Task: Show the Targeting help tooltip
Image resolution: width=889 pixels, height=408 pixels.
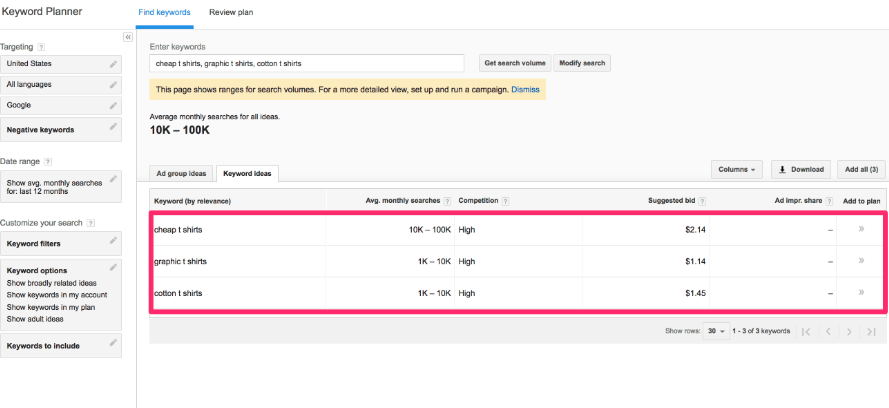Action: click(41, 47)
